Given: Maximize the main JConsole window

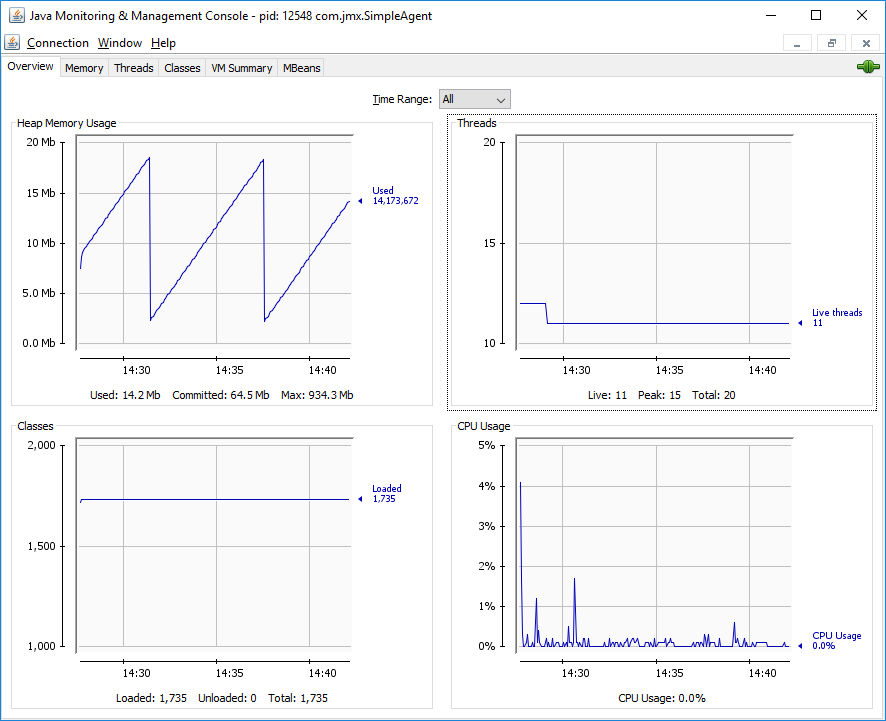Looking at the screenshot, I should (816, 15).
